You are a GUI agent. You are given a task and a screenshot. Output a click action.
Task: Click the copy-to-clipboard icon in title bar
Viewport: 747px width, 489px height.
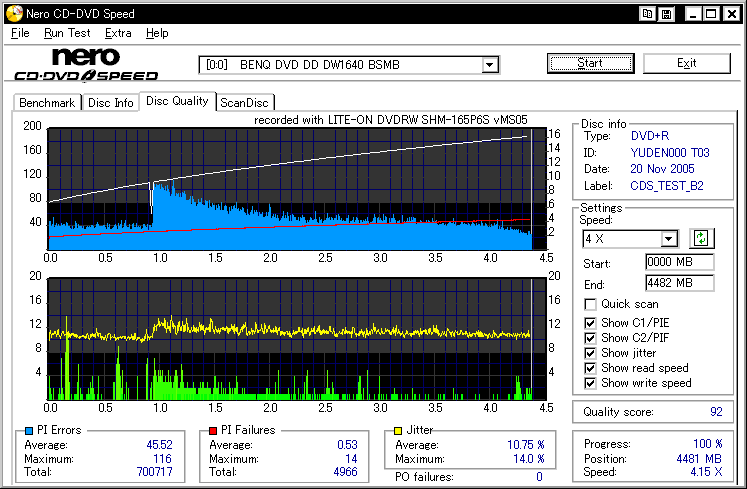click(648, 14)
